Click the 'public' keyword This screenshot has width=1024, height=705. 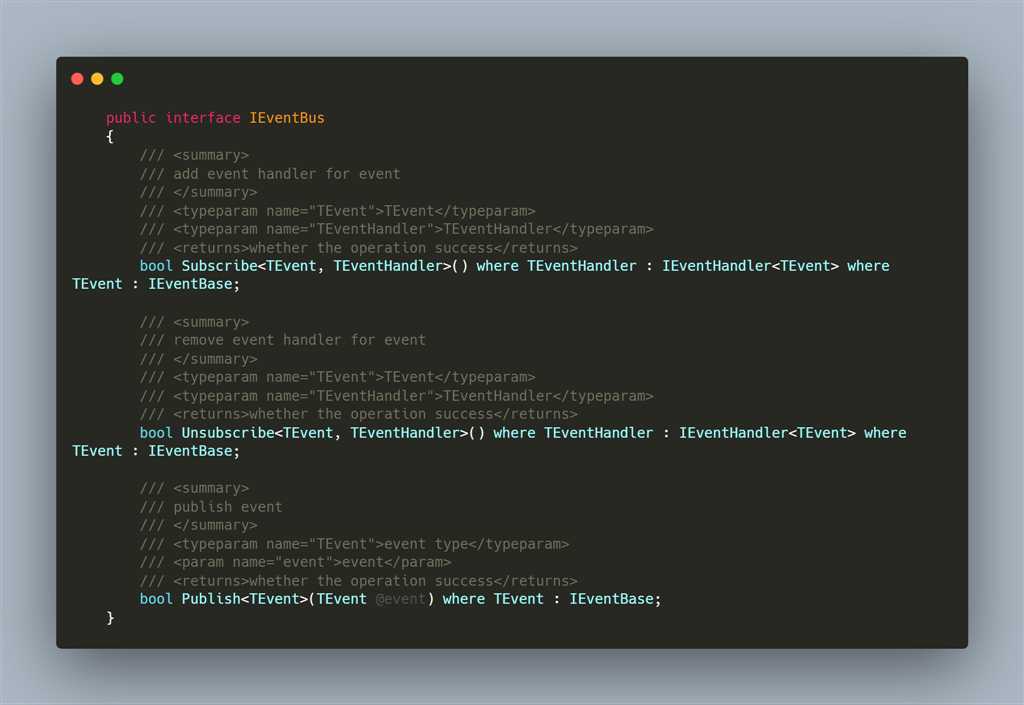point(131,118)
